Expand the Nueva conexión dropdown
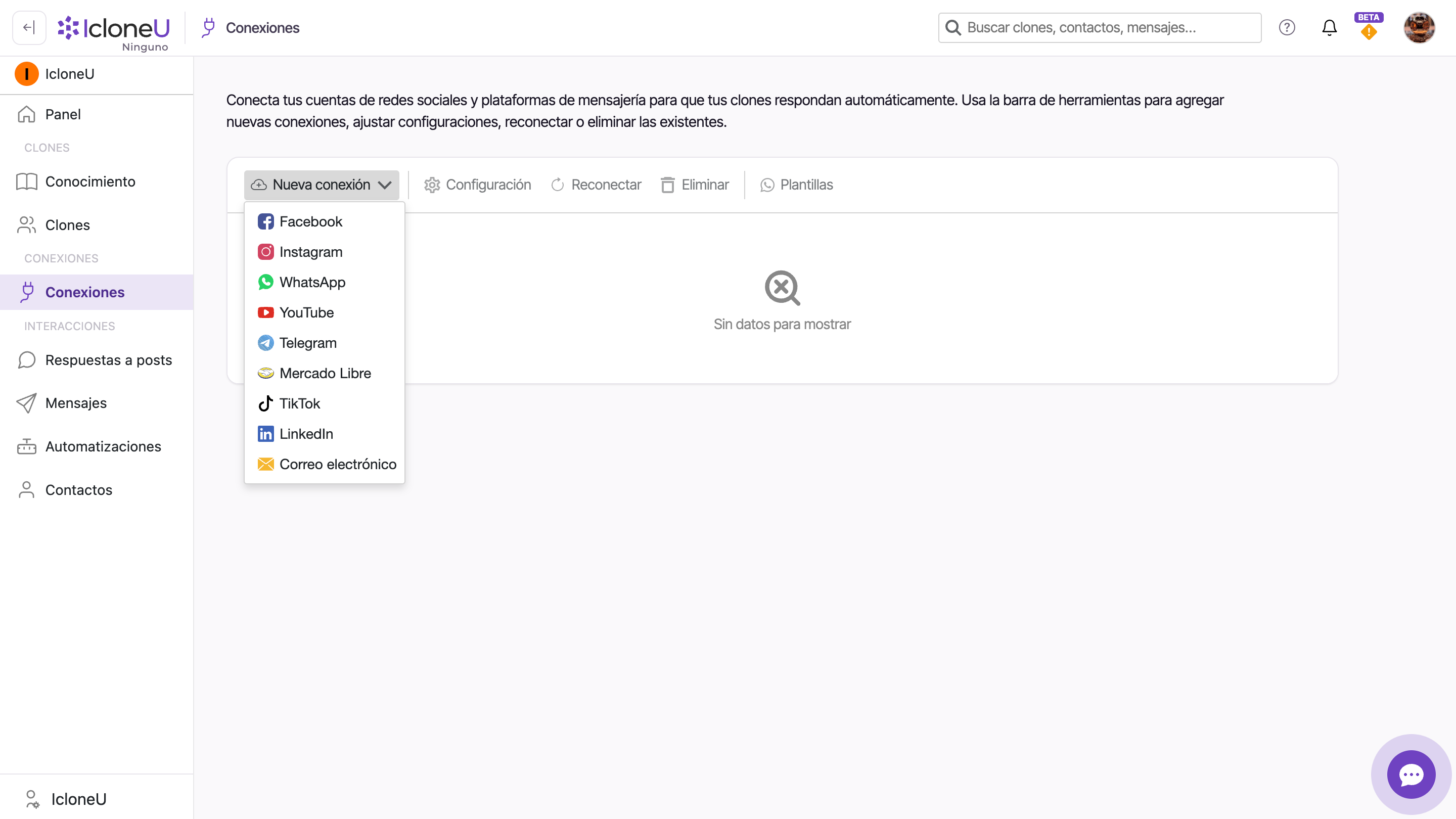 click(x=322, y=185)
